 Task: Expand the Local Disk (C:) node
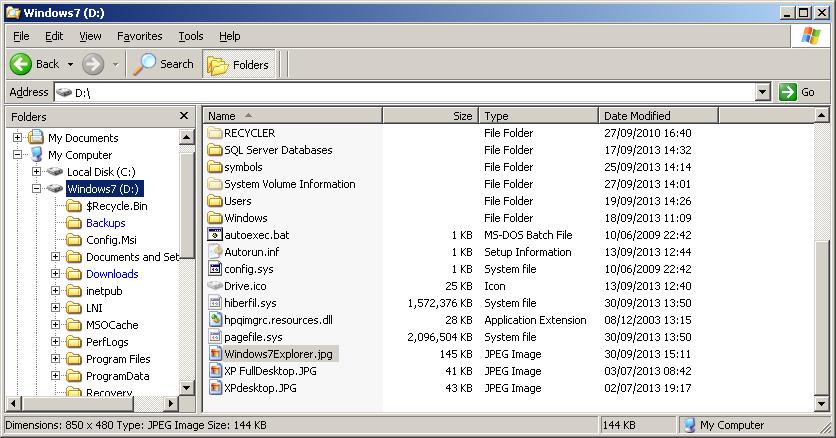(36, 172)
